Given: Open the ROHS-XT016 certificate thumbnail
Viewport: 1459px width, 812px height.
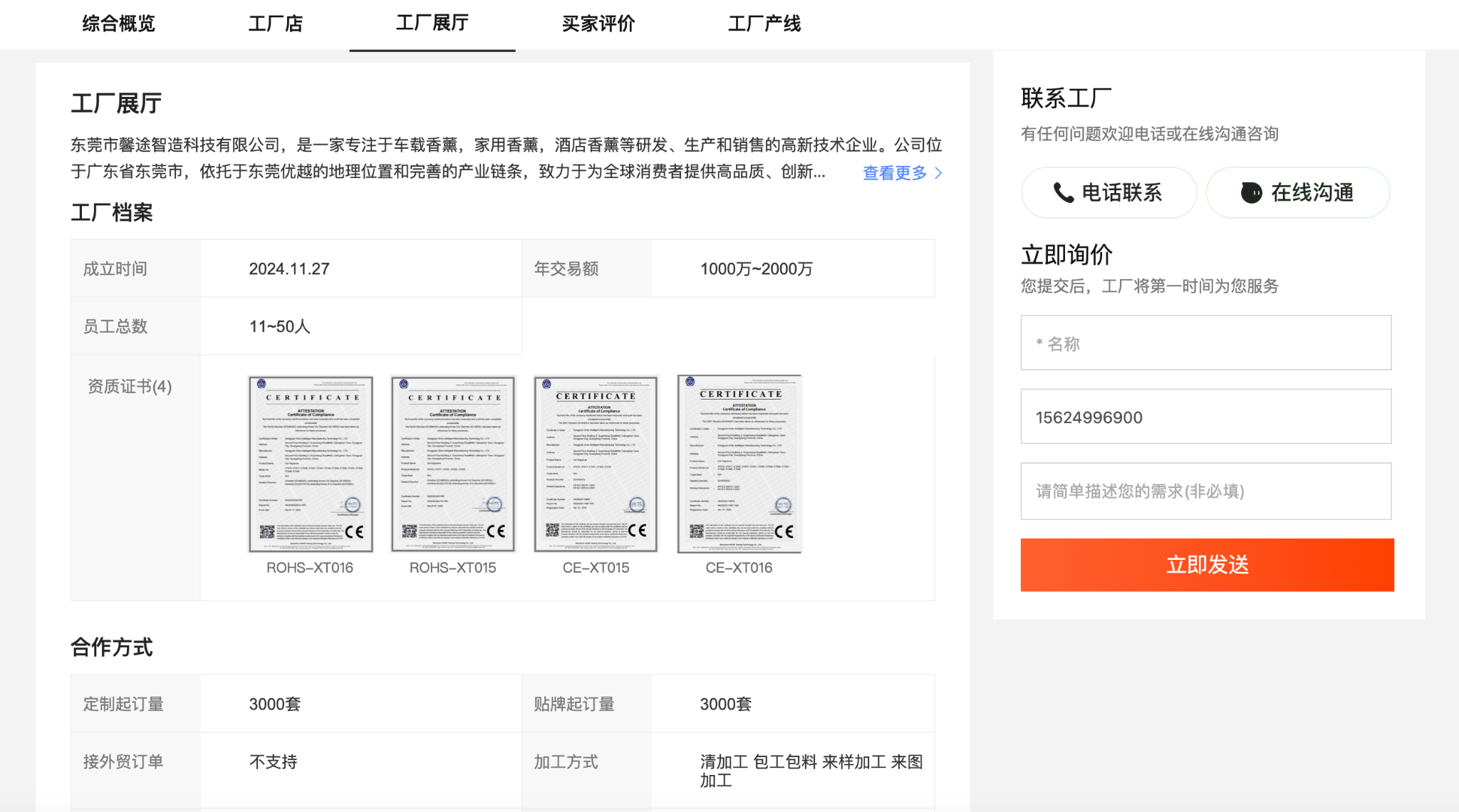Looking at the screenshot, I should pos(311,464).
